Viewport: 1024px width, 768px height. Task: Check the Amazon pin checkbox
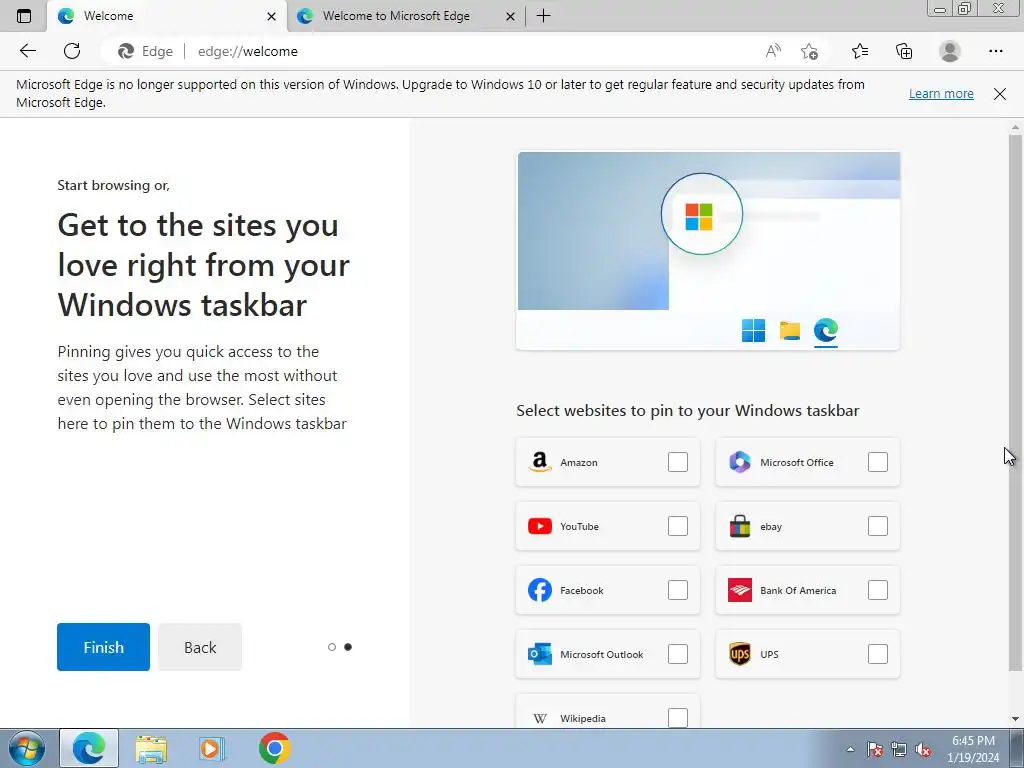(678, 462)
